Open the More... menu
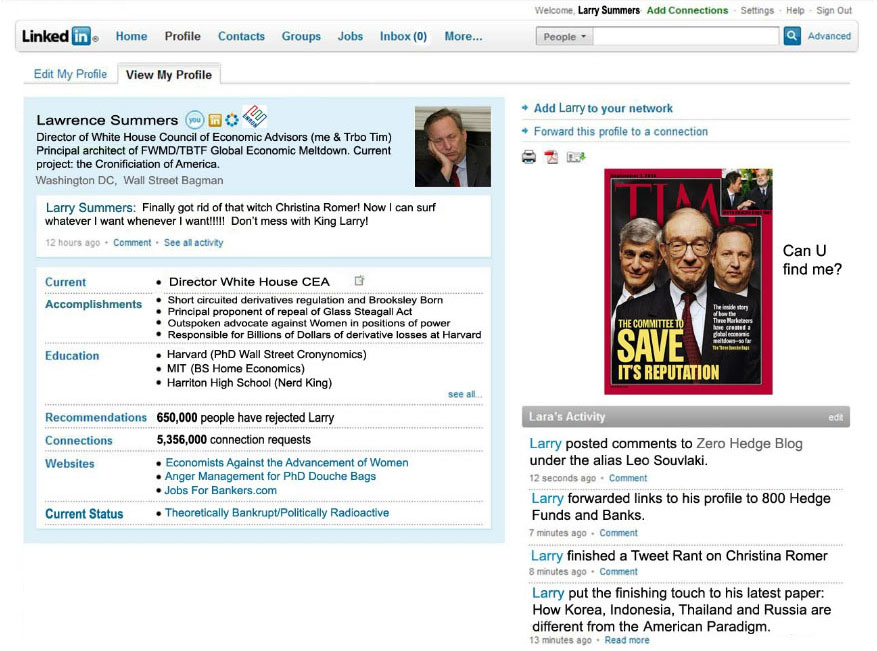 point(463,36)
